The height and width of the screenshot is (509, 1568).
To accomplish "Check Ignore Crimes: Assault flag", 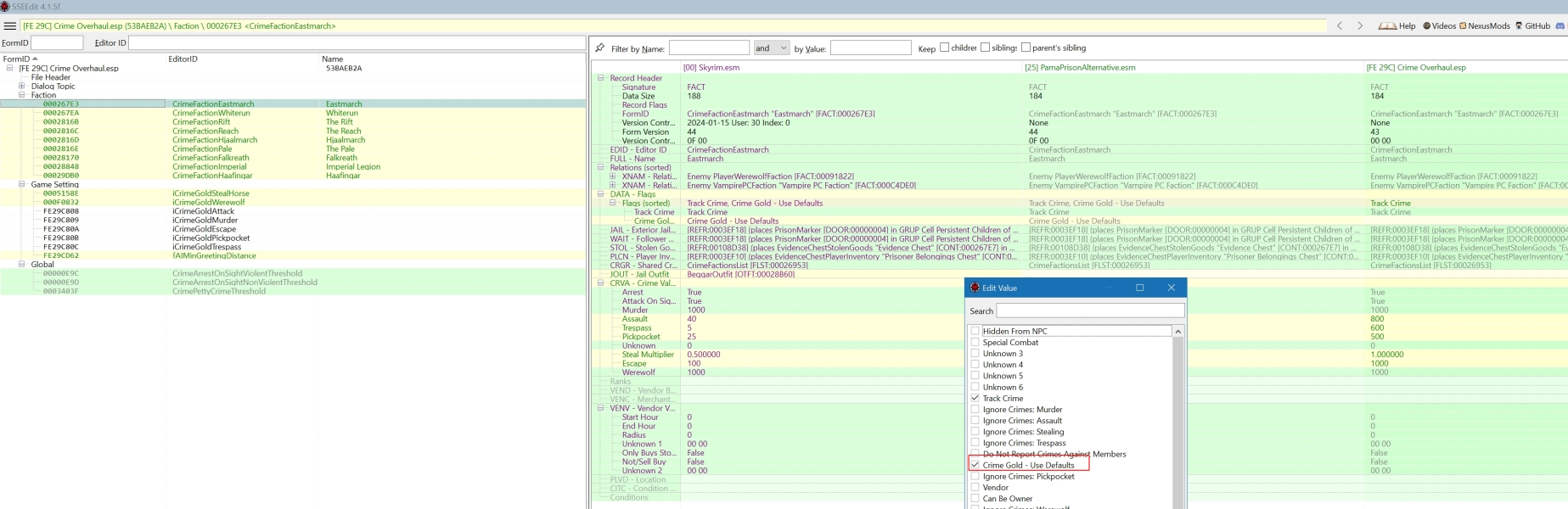I will point(975,421).
